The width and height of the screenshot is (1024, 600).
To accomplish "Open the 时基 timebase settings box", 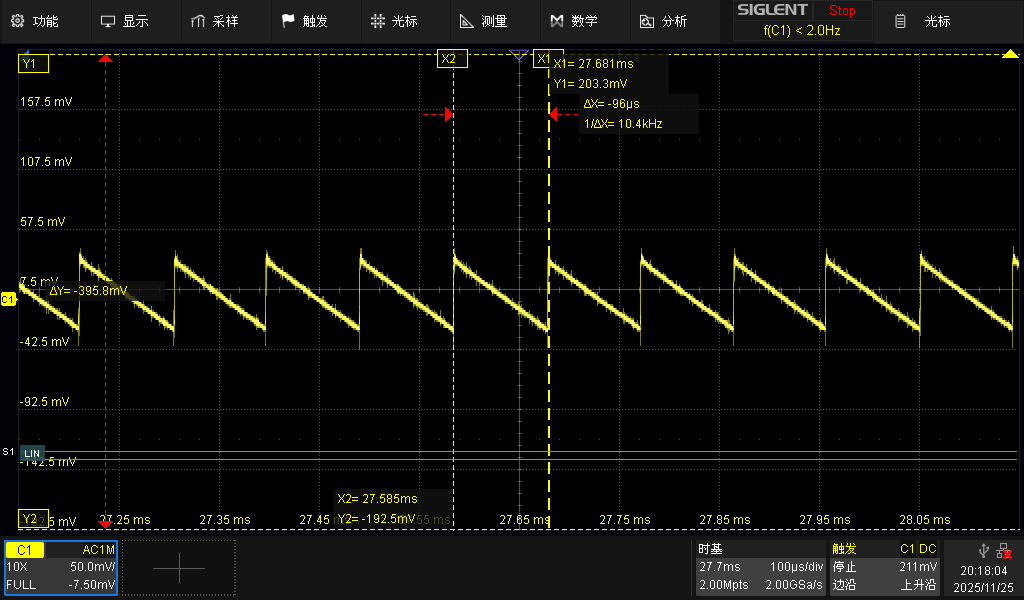I will coord(759,567).
